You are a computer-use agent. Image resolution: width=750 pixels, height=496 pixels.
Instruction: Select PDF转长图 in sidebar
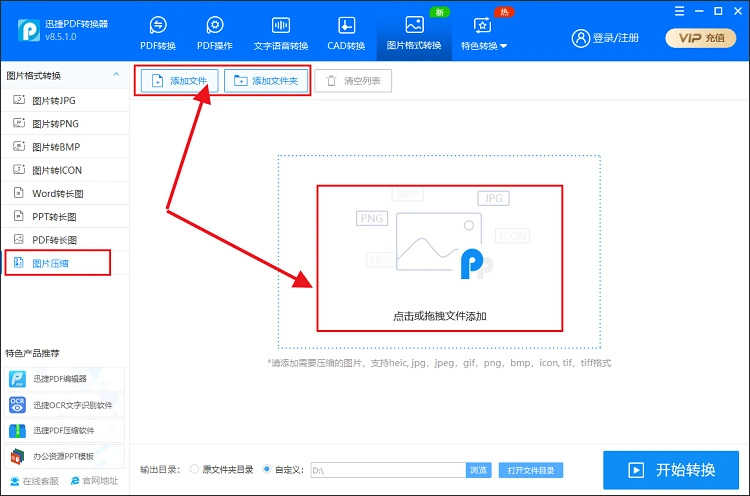click(x=65, y=240)
